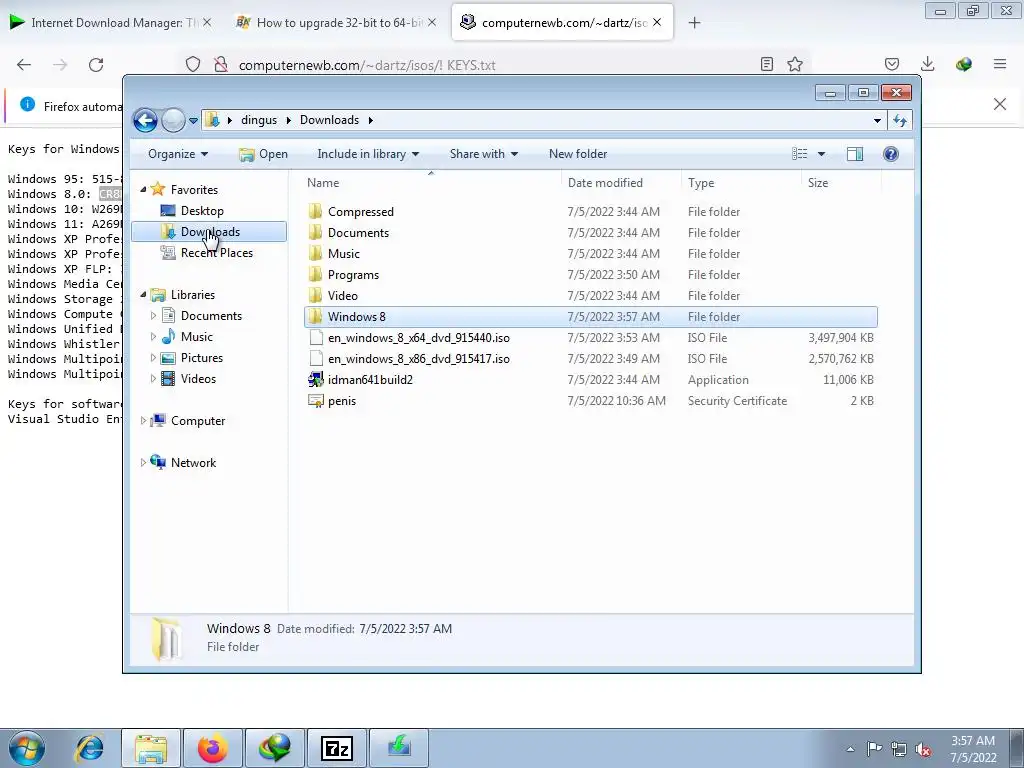Screen dimensions: 1024x768
Task: Refresh the Downloads folder in Explorer address bar
Action: click(x=900, y=120)
